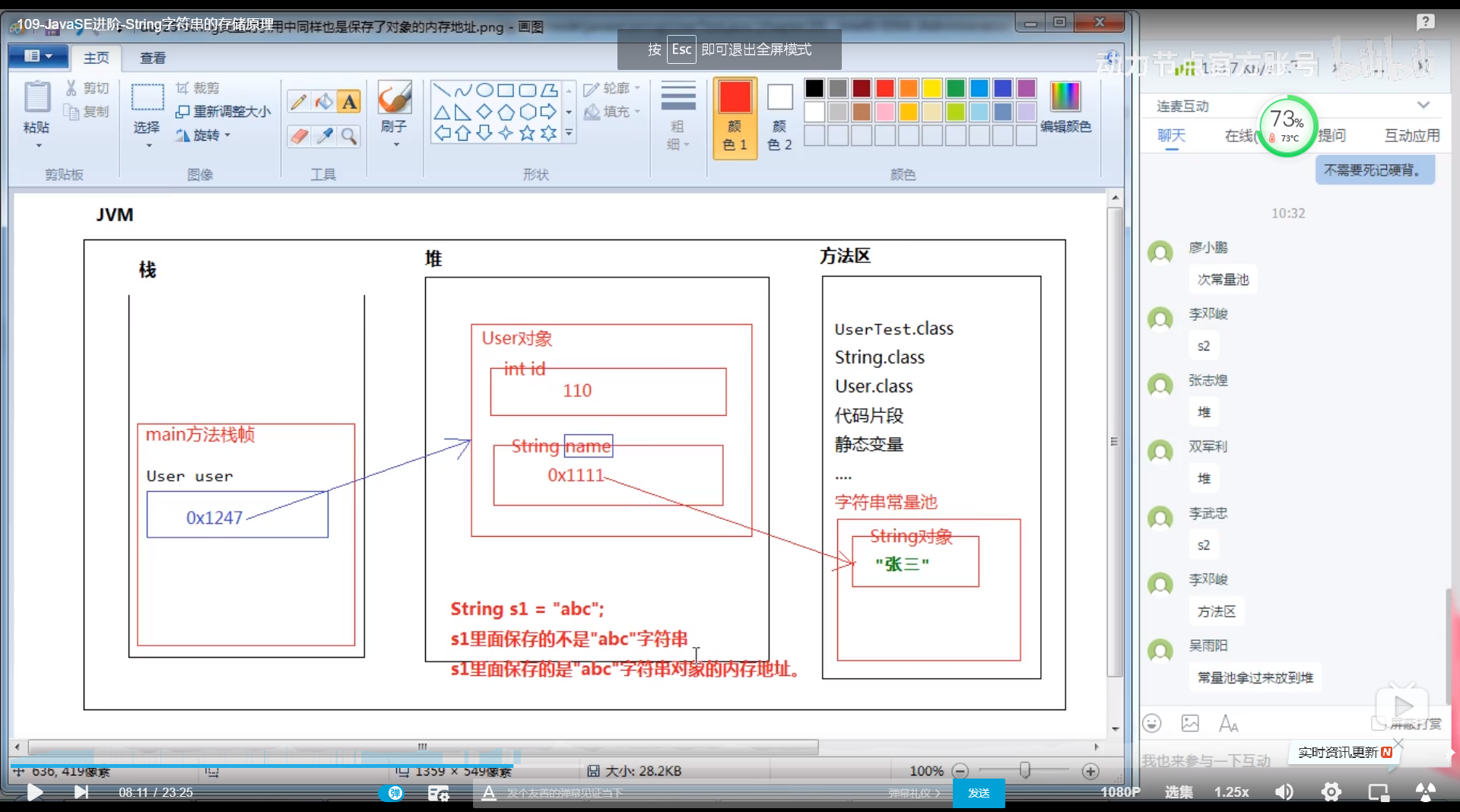
Task: Open the 轮廓 outline dropdown
Action: pyautogui.click(x=612, y=88)
